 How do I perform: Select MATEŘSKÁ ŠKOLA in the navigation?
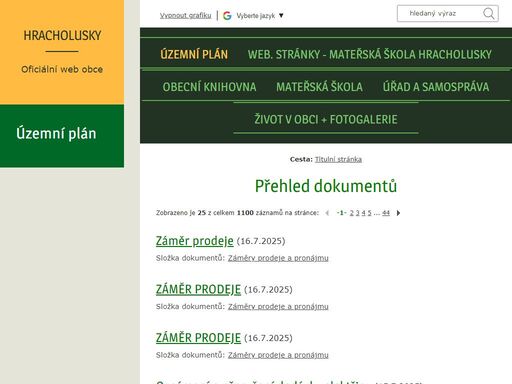[319, 87]
